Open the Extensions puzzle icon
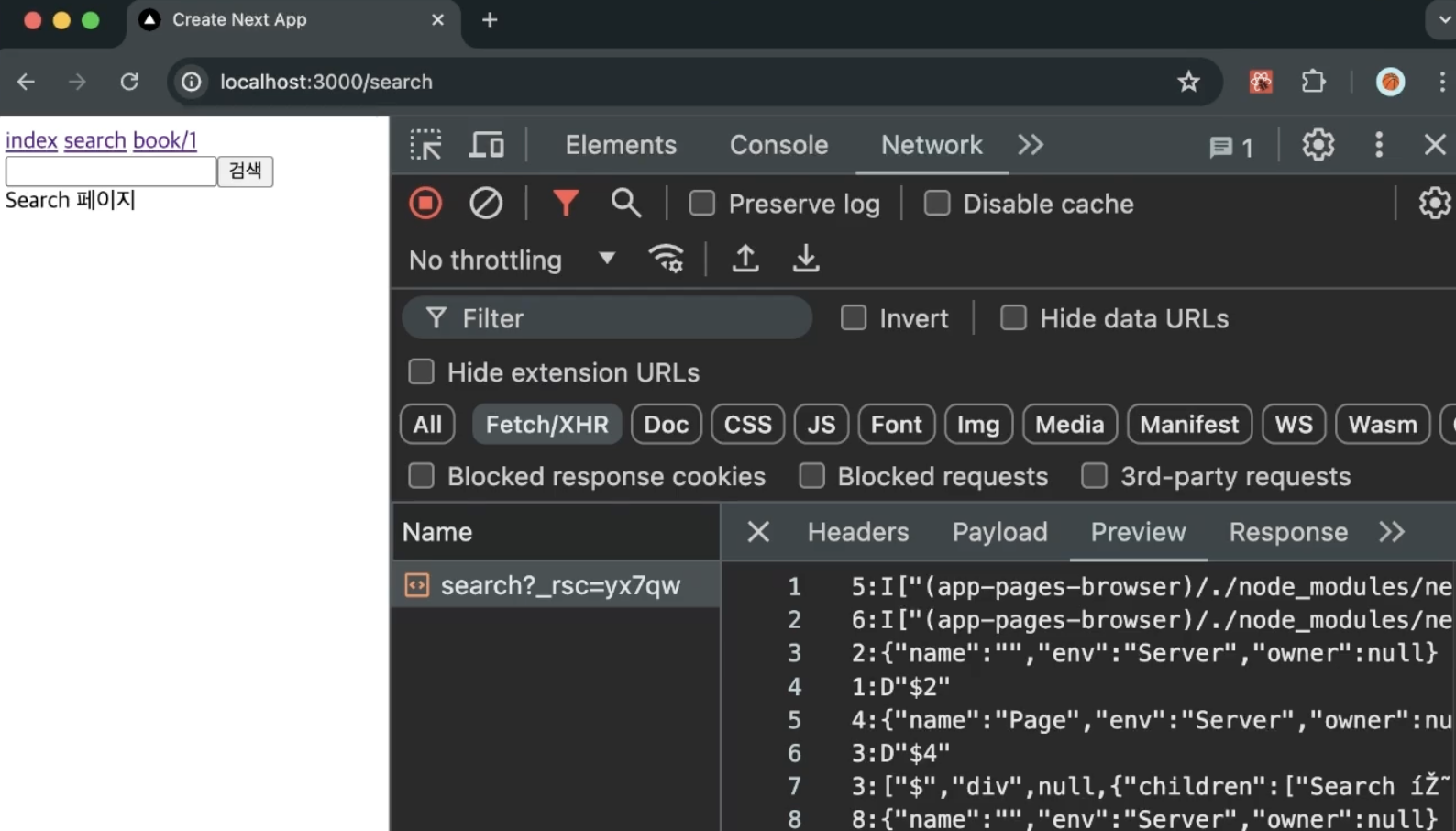Viewport: 1456px width, 831px height. pos(1314,82)
